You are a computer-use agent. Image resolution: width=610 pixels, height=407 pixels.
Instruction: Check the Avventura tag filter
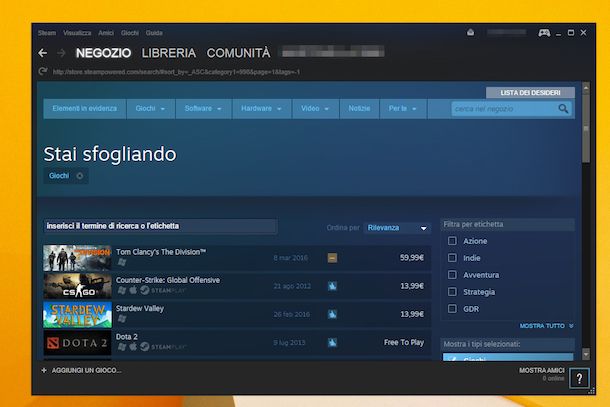click(x=452, y=275)
